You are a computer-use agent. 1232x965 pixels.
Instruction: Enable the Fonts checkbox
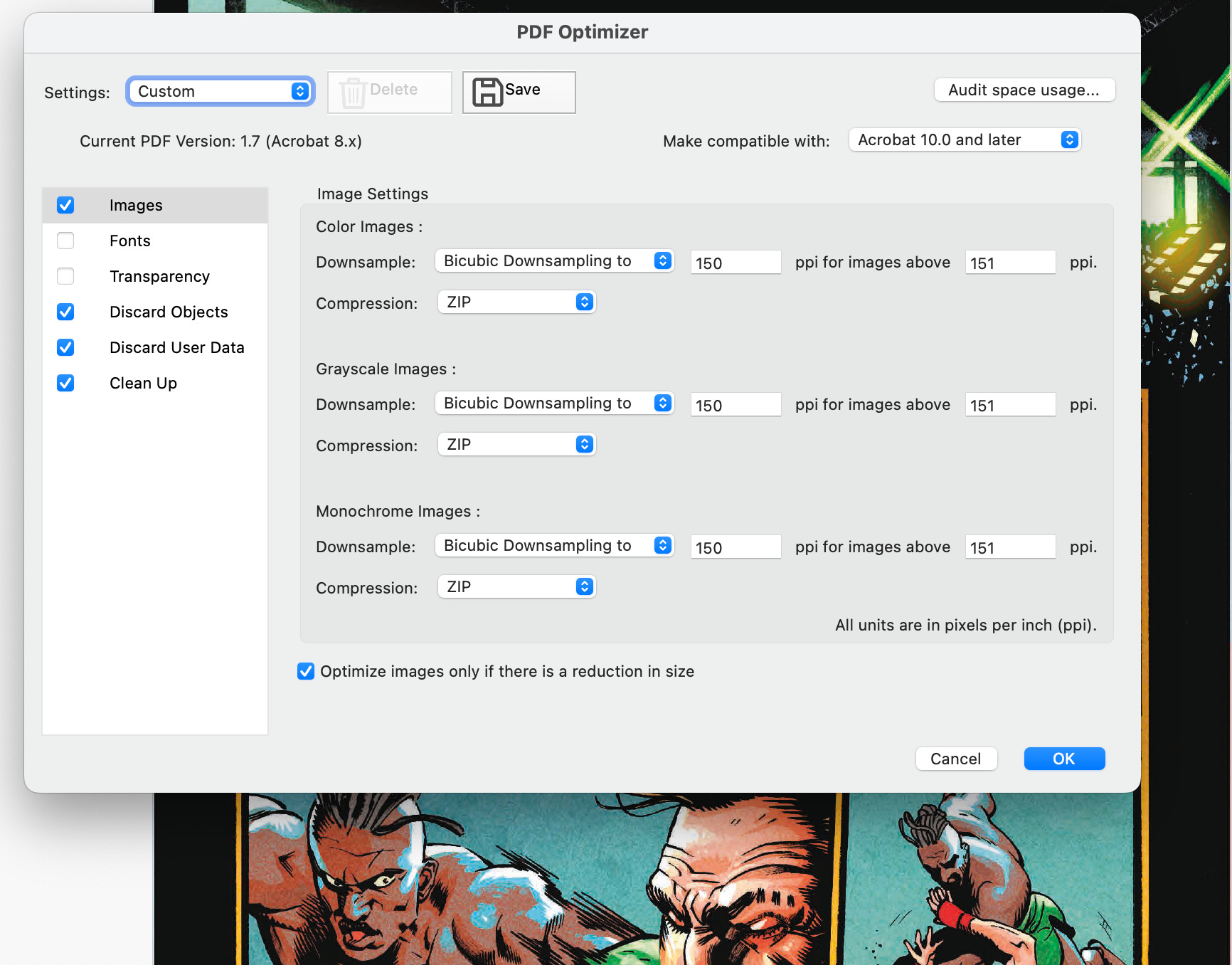pyautogui.click(x=65, y=241)
